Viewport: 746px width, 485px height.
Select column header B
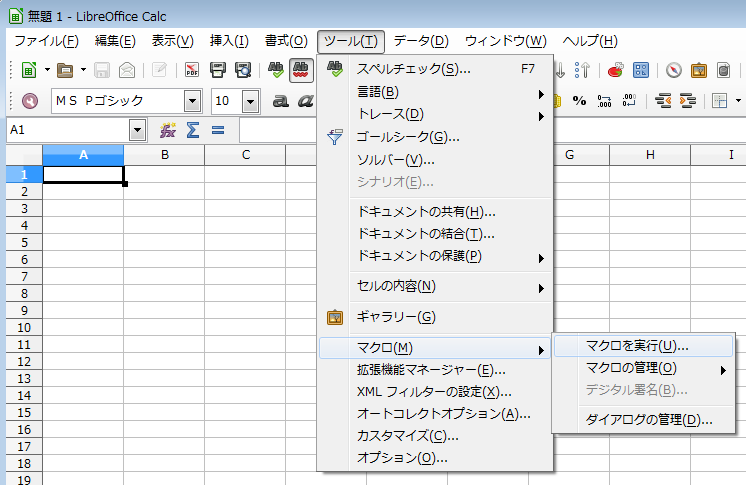pyautogui.click(x=165, y=155)
